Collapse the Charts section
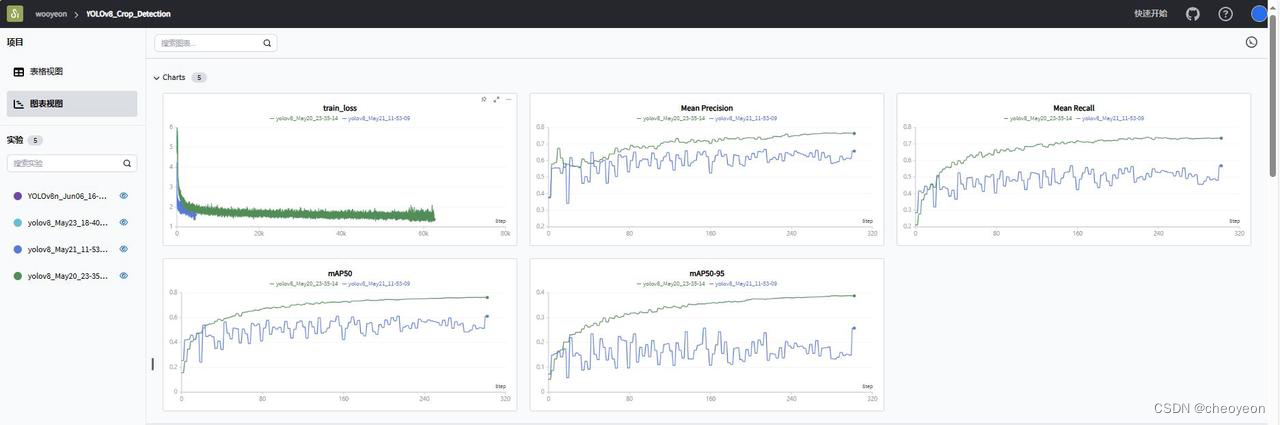Viewport: 1280px width, 425px height. point(156,77)
